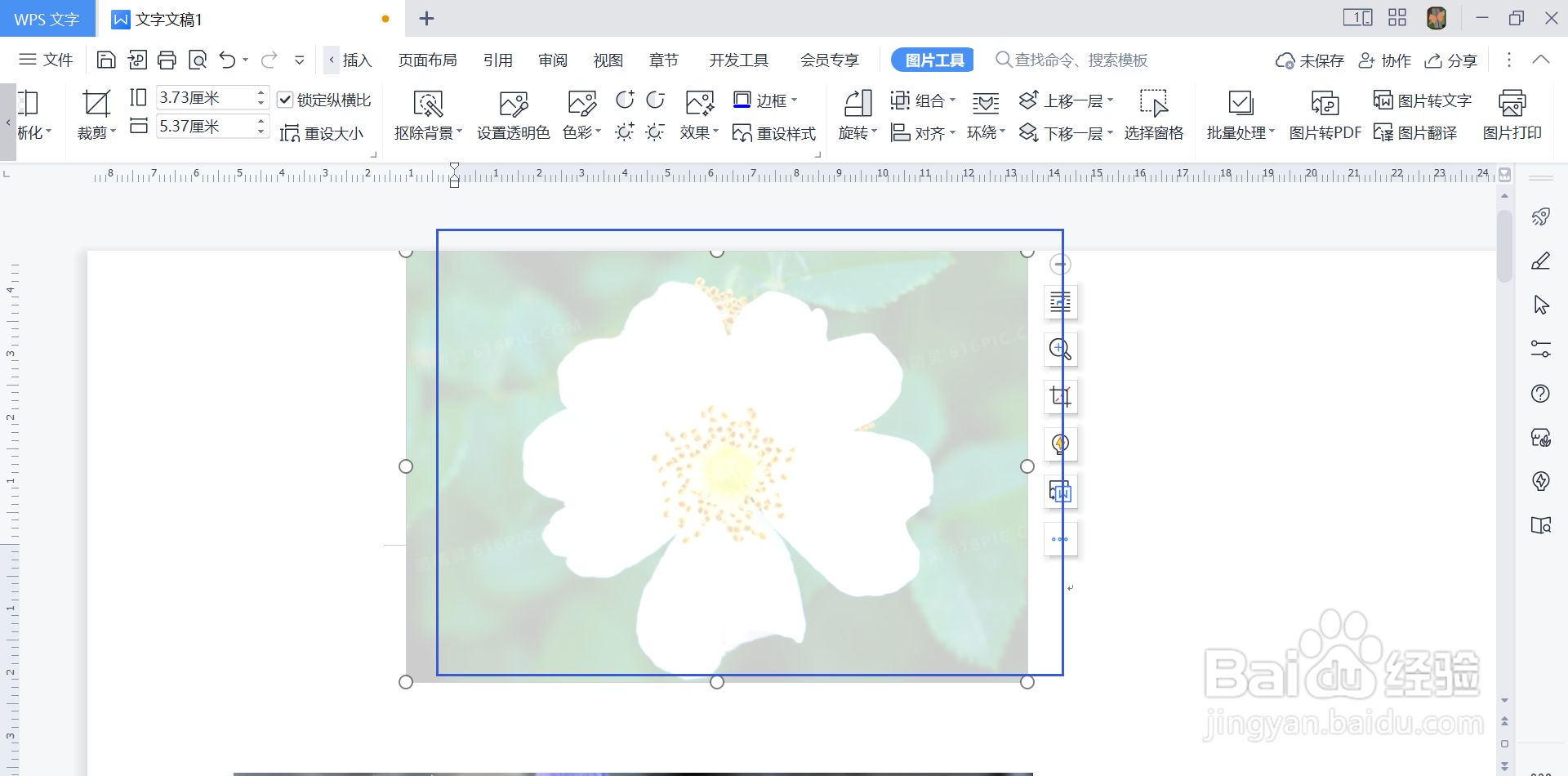1568x776 pixels.
Task: Click layout options icon beside image
Action: tap(1060, 302)
